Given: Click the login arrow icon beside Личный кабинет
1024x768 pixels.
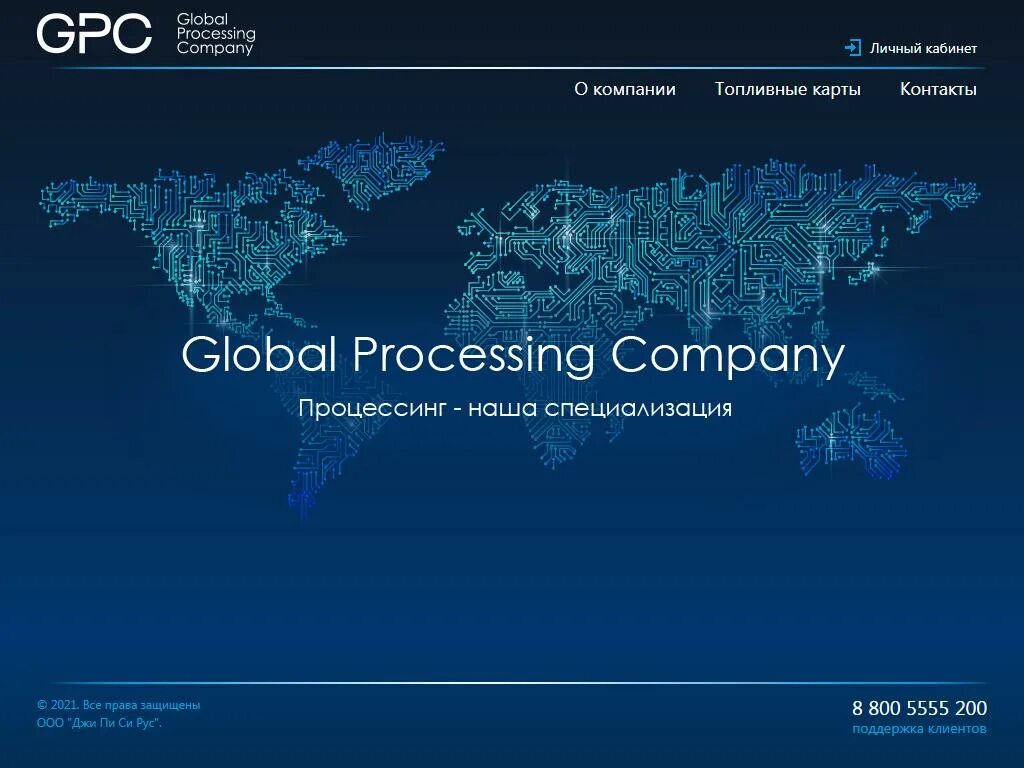Looking at the screenshot, I should (853, 48).
